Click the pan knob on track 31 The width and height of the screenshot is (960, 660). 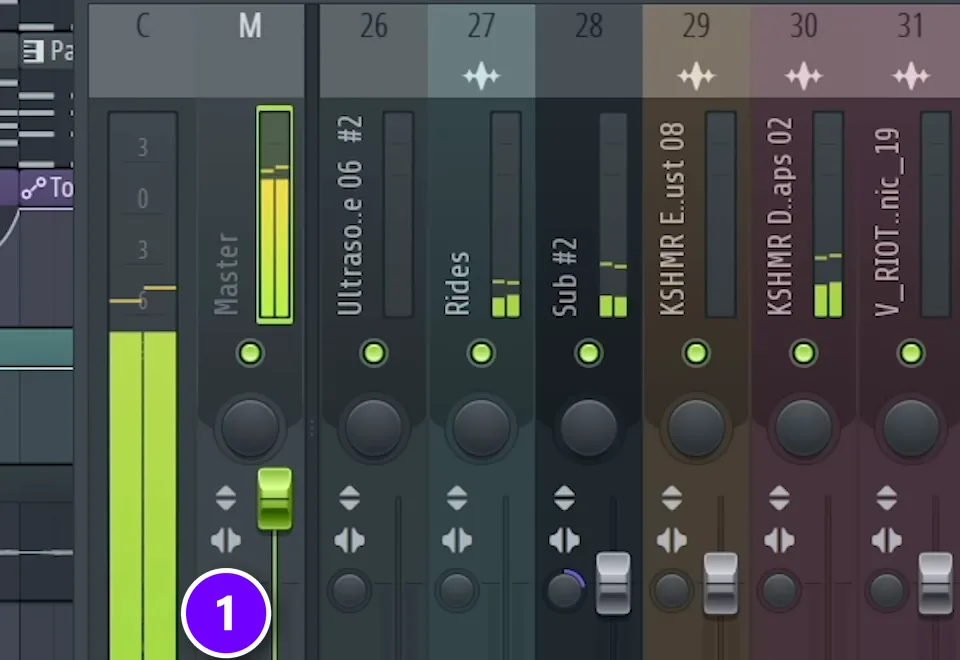911,429
